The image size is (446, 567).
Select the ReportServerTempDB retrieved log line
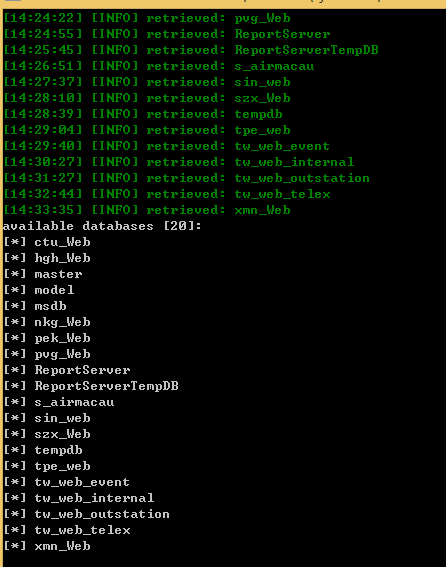[191, 50]
